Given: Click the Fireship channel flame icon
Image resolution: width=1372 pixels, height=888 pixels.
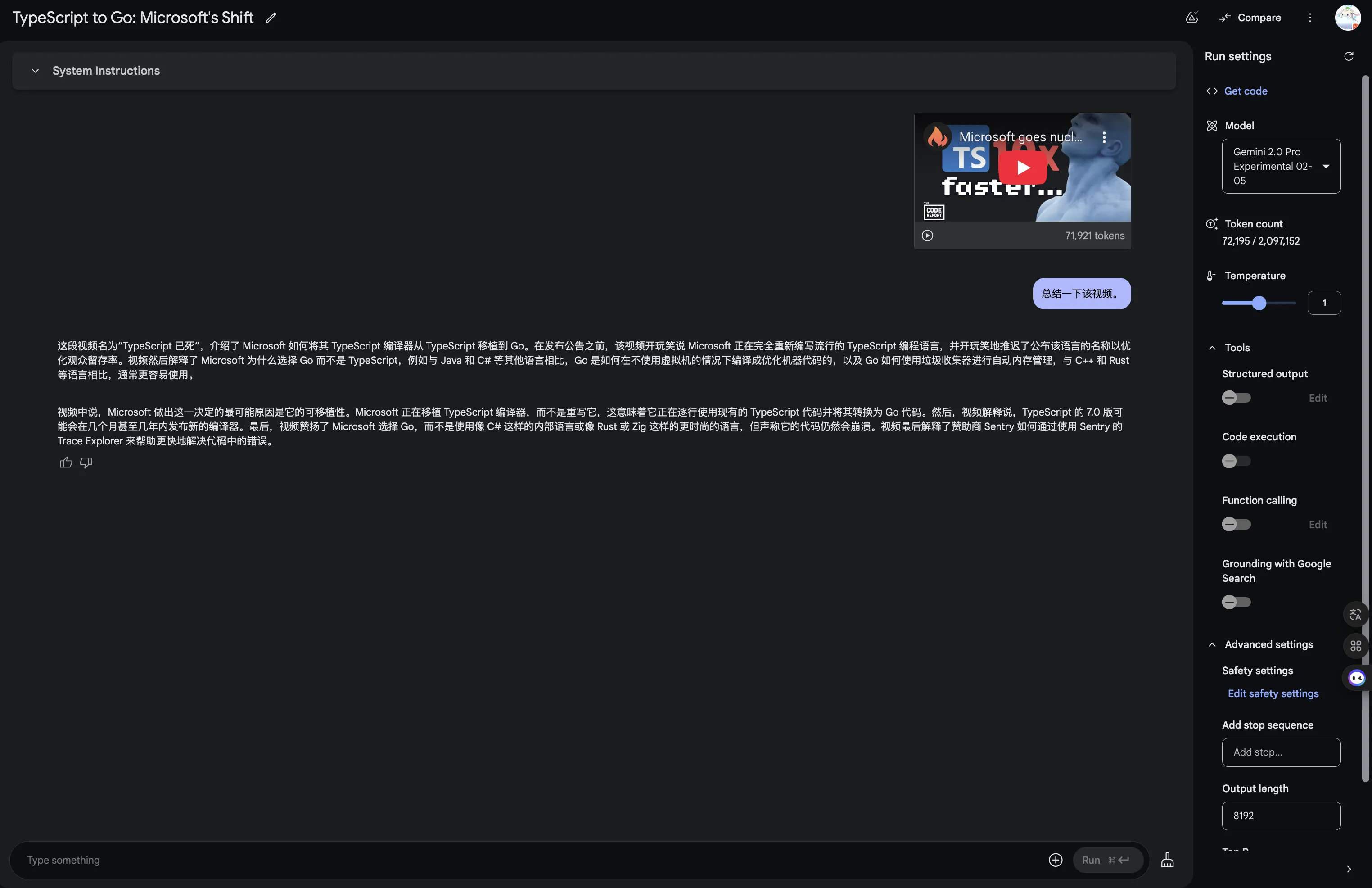Looking at the screenshot, I should [937, 136].
